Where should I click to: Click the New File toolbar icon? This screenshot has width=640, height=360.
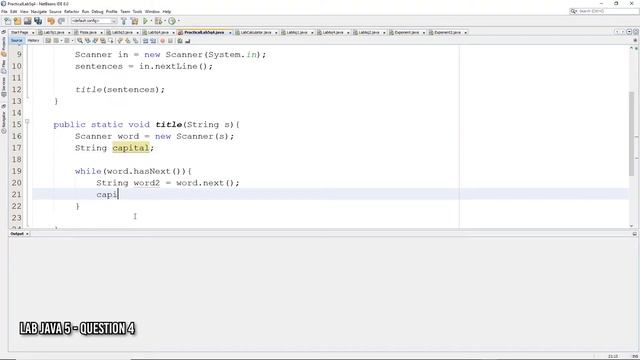[x=8, y=21]
